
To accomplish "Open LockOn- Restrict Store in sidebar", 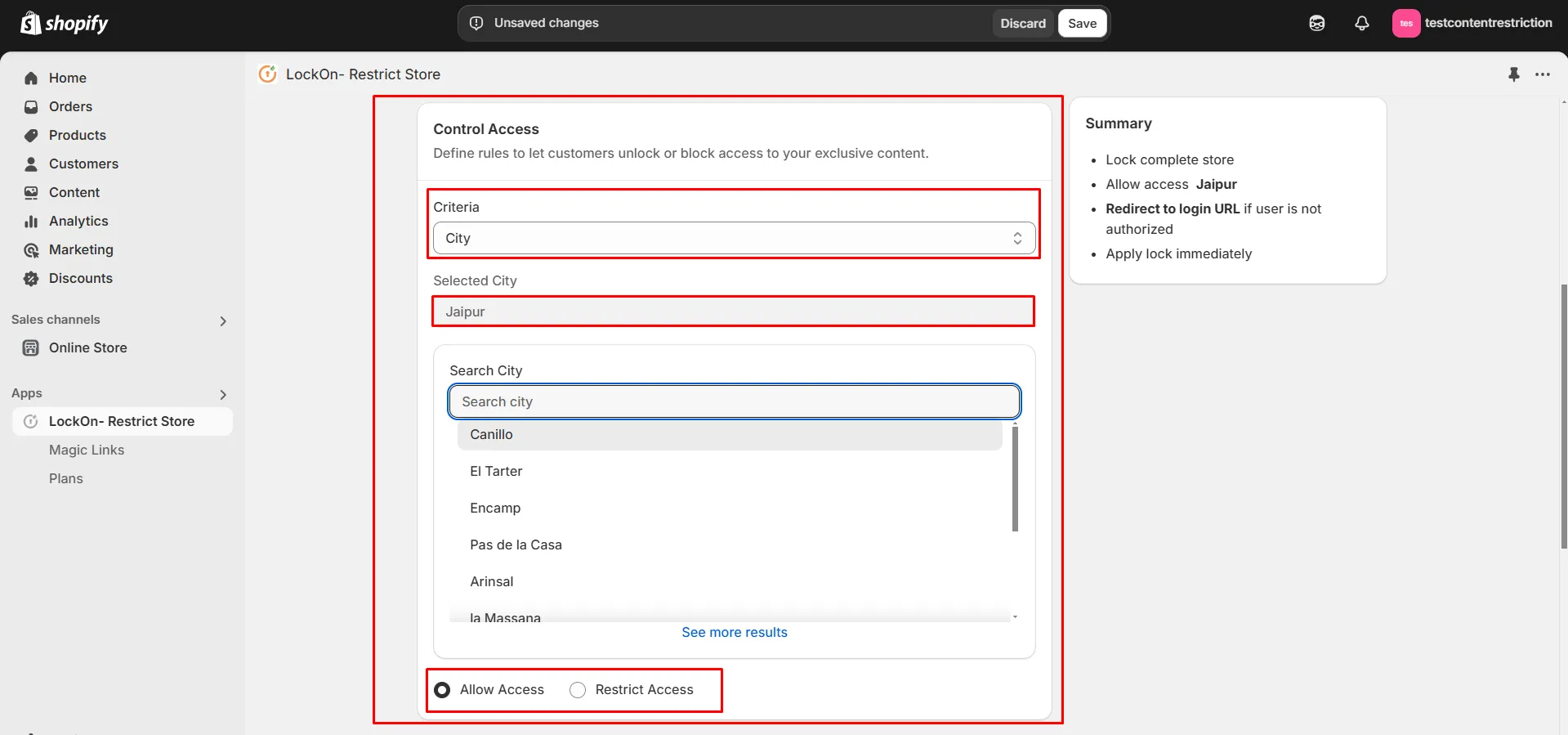I will click(x=122, y=421).
